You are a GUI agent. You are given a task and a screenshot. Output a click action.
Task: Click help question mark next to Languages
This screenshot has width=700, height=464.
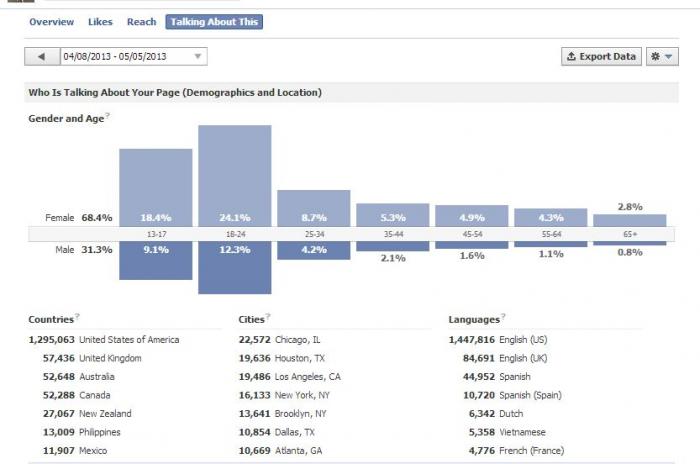(503, 316)
